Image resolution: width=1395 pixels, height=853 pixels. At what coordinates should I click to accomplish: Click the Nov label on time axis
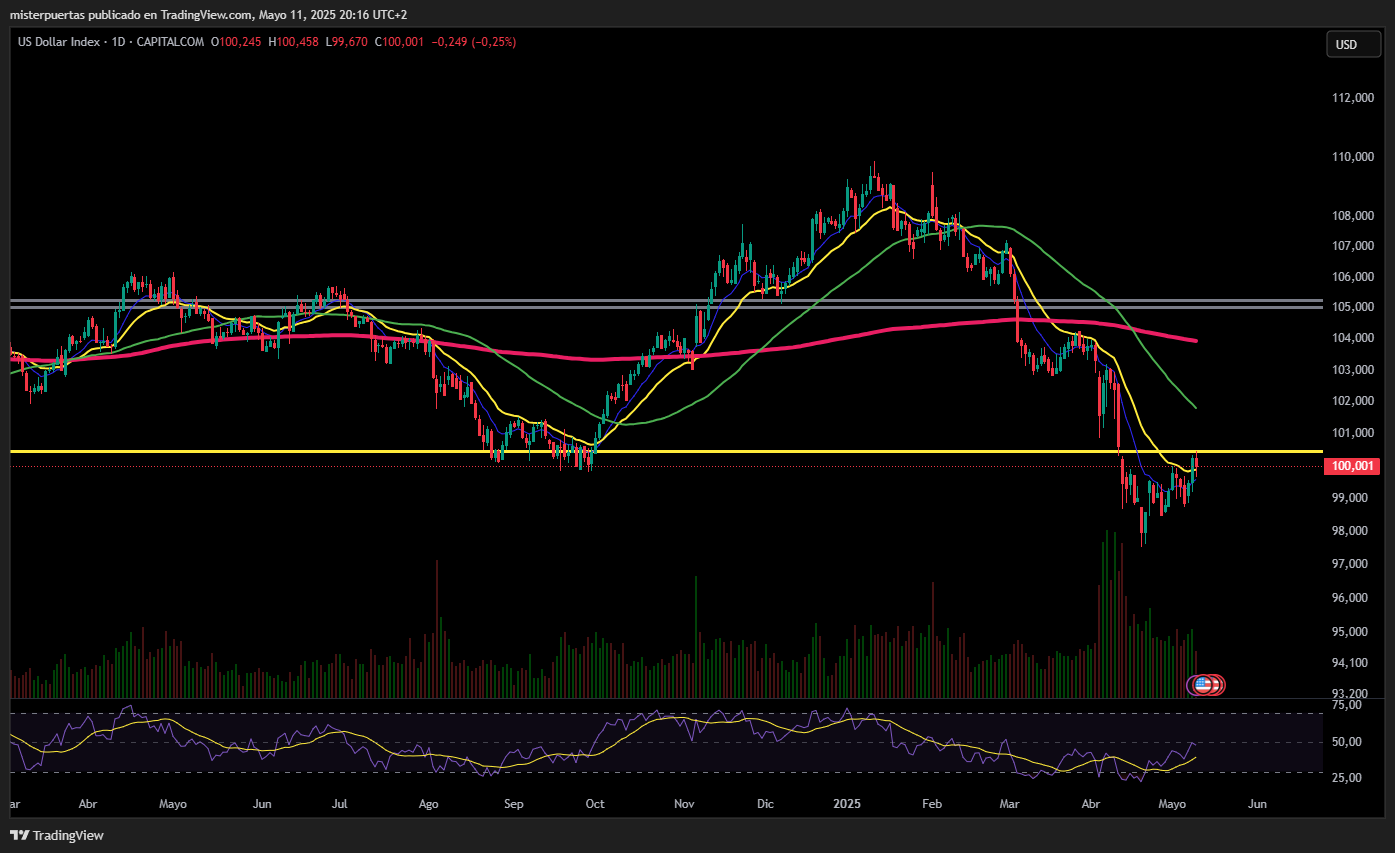[x=684, y=804]
